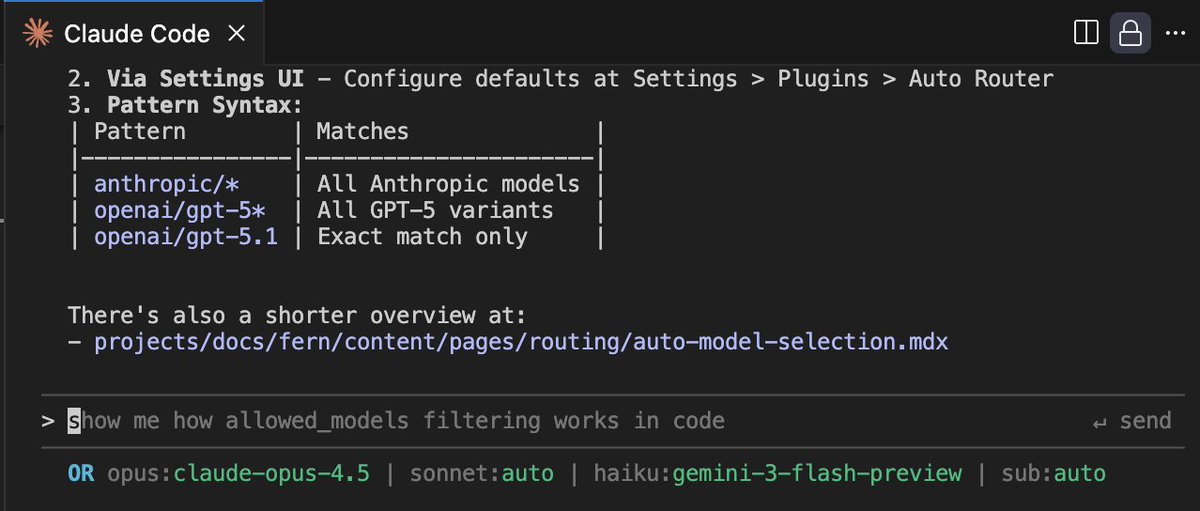Image resolution: width=1200 pixels, height=511 pixels.
Task: Click the prompt chevron before the input
Action: click(48, 421)
